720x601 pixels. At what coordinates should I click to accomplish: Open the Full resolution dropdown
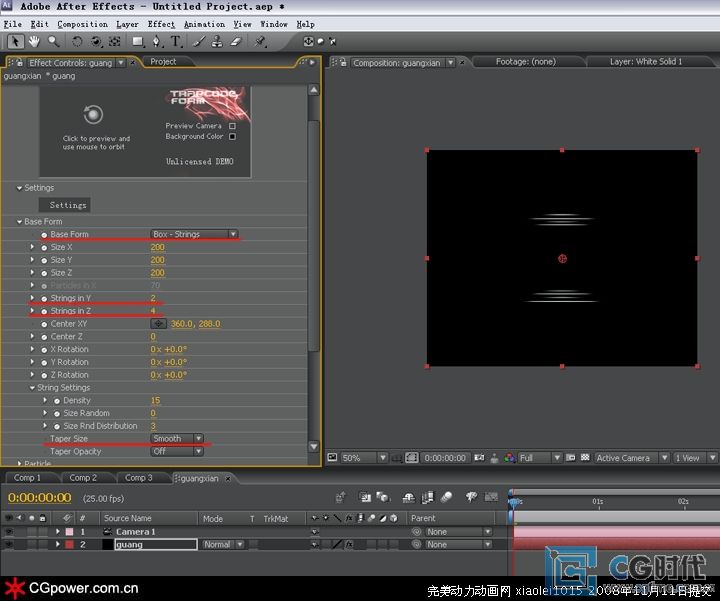tap(540, 458)
